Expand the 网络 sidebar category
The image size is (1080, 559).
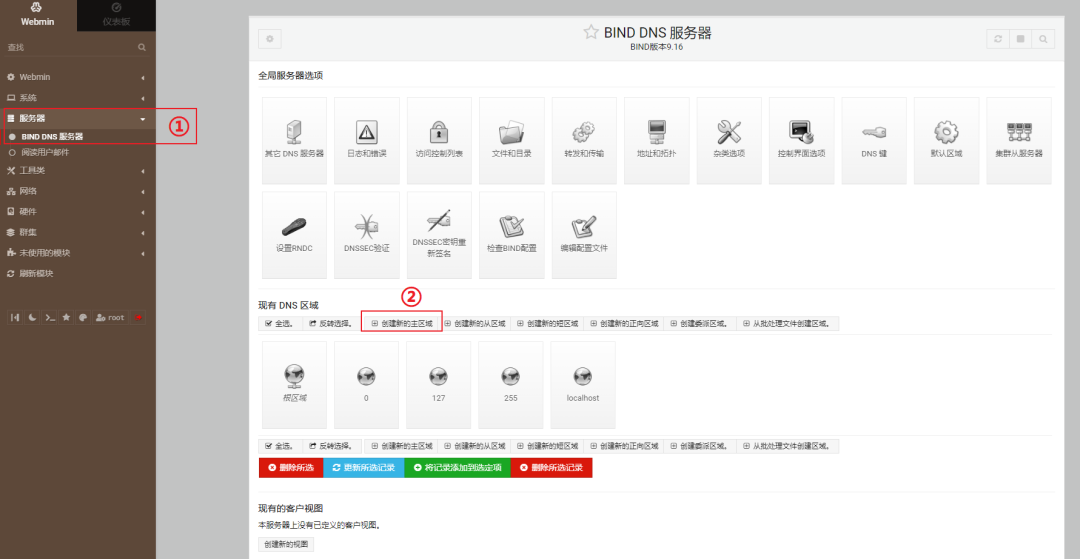click(78, 191)
